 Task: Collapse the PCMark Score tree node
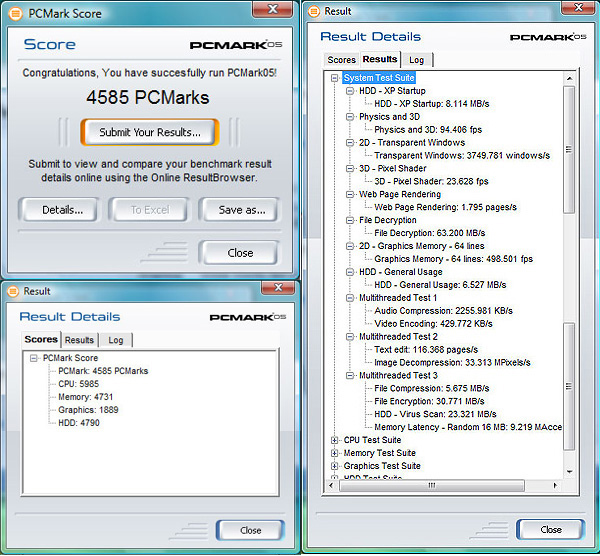(34, 358)
